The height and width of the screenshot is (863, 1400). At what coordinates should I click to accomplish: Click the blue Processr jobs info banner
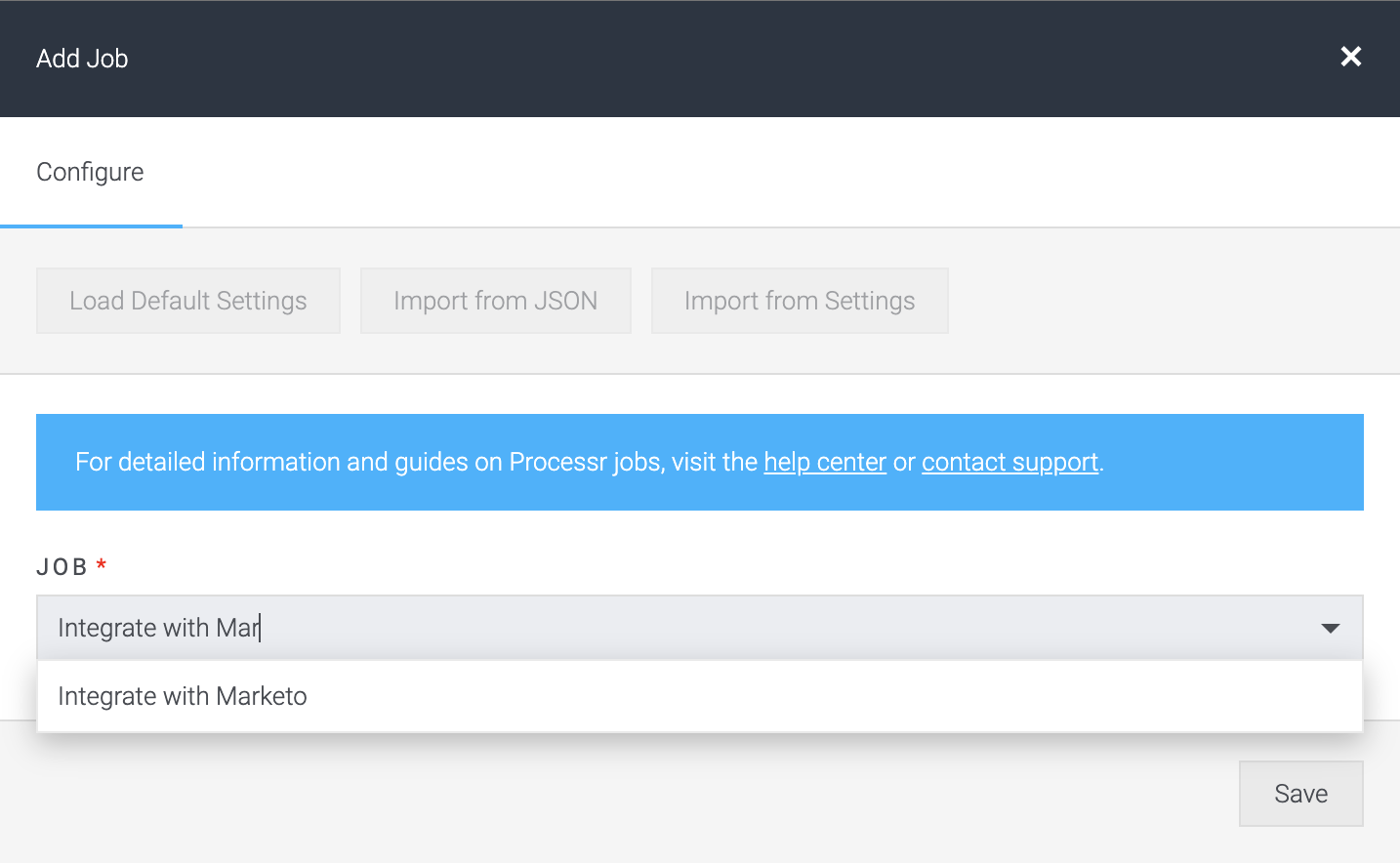coord(699,462)
